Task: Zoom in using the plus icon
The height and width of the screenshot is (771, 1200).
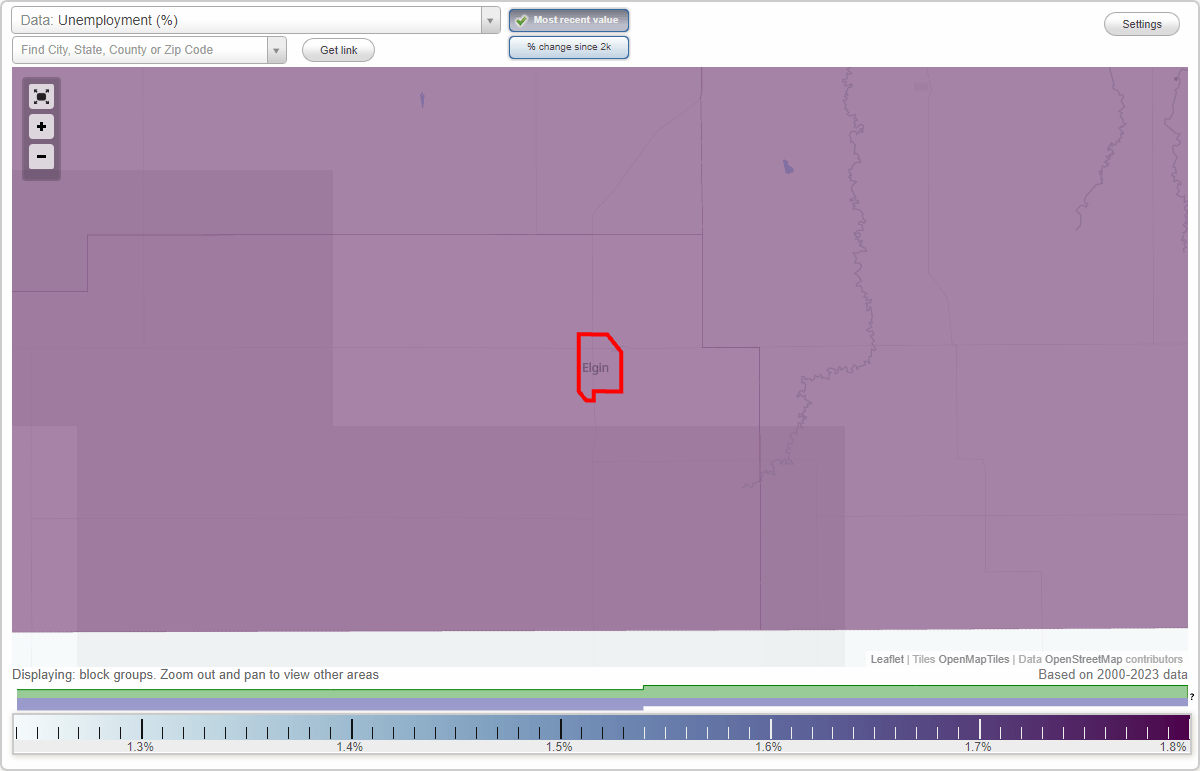Action: coord(41,126)
